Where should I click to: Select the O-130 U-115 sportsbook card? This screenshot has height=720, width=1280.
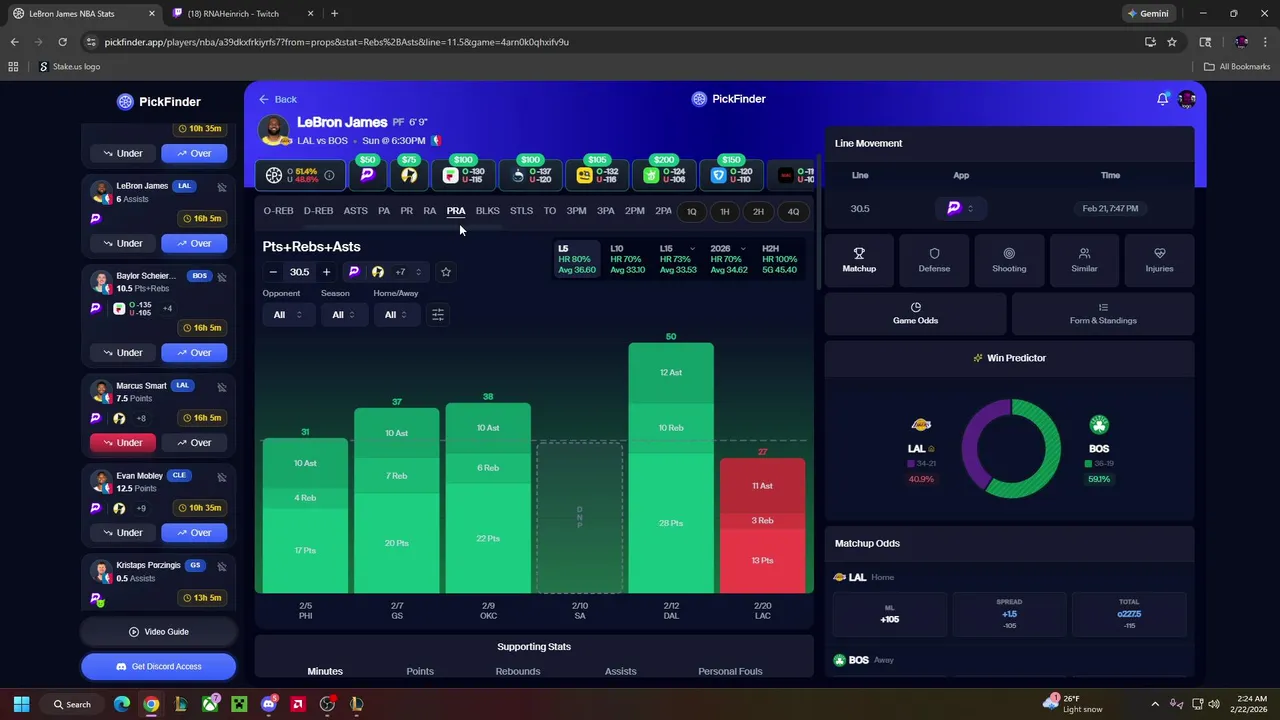click(x=463, y=175)
